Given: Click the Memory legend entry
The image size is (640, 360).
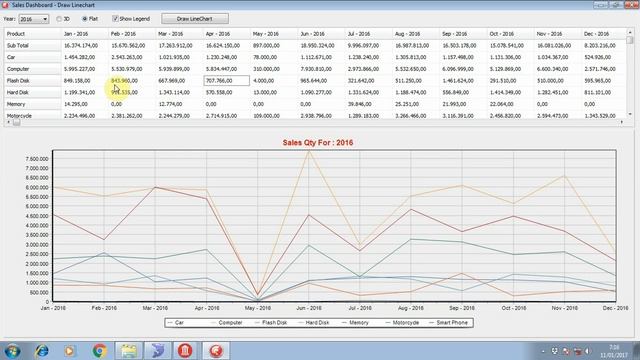Looking at the screenshot, I should pyautogui.click(x=355, y=322).
